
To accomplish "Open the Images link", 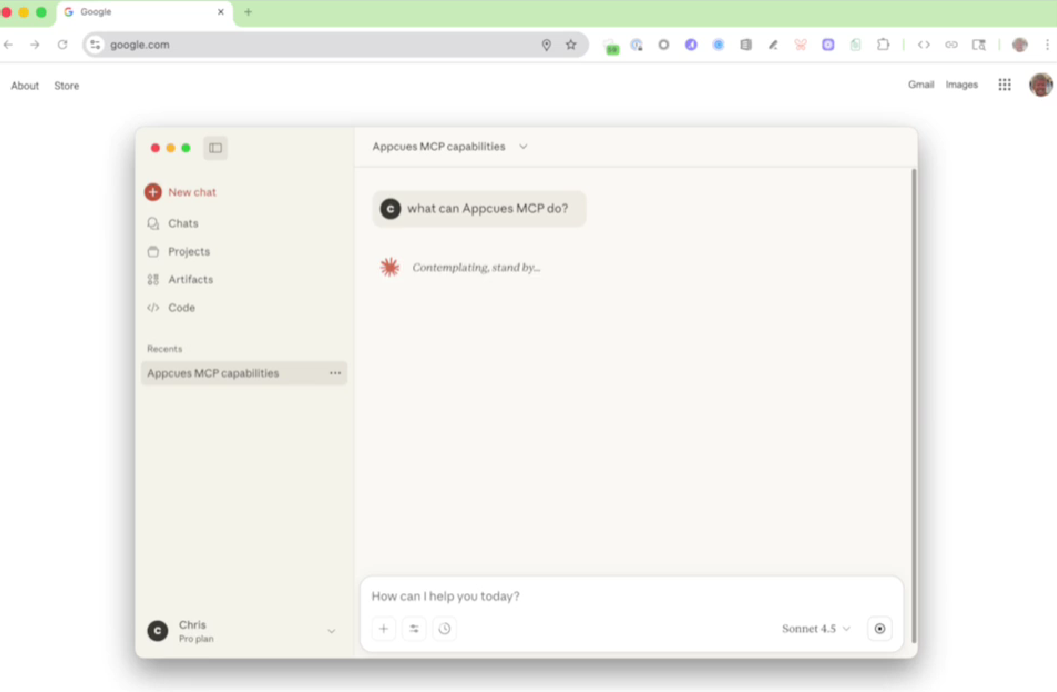I will pos(961,84).
